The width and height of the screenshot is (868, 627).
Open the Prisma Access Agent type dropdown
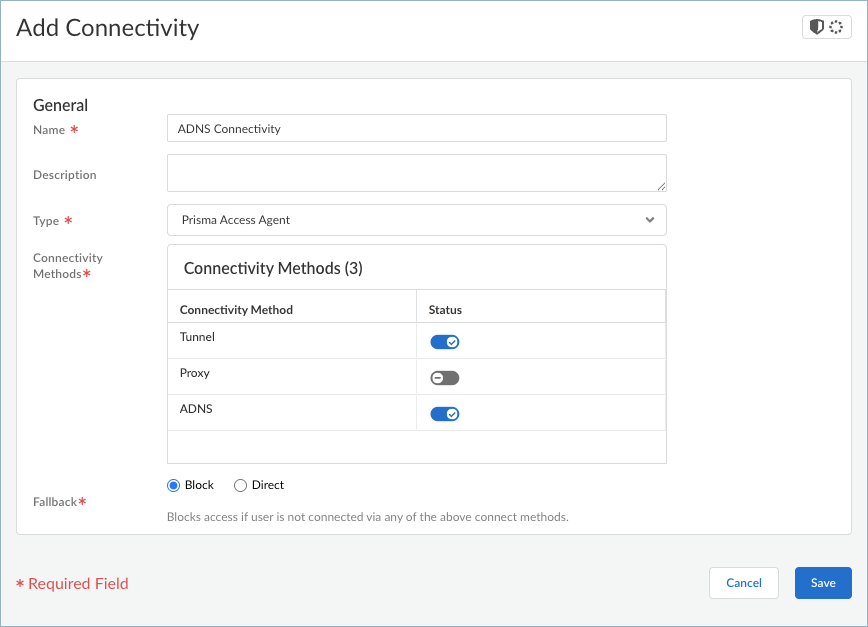(x=416, y=220)
